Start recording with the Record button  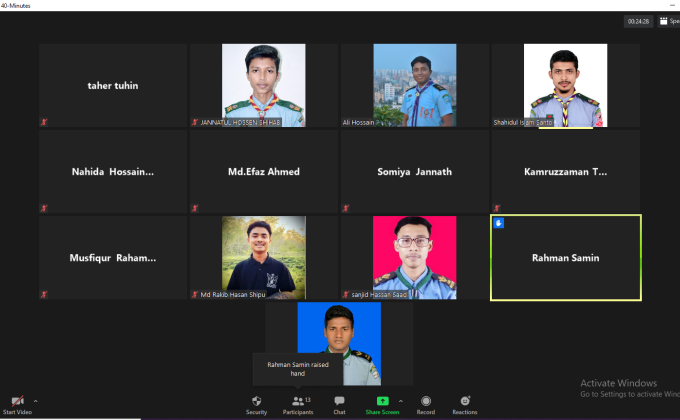click(426, 403)
